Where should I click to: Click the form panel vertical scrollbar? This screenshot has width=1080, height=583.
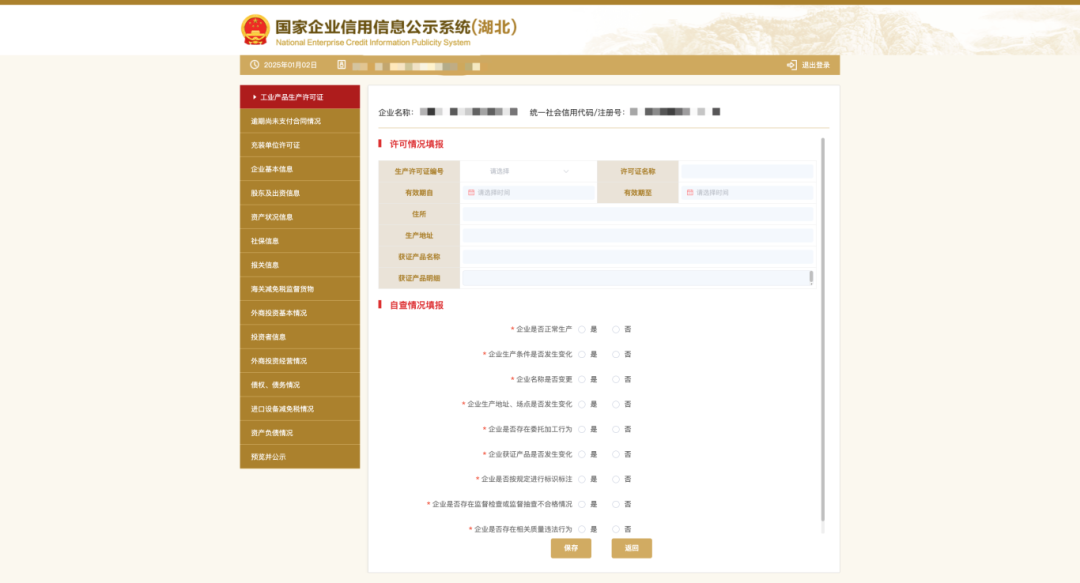tap(822, 329)
